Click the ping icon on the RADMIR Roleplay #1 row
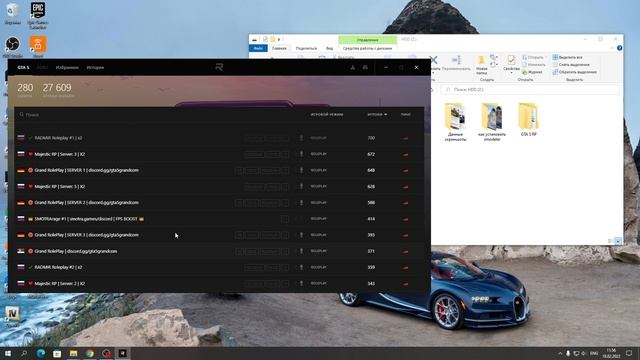 click(x=405, y=138)
